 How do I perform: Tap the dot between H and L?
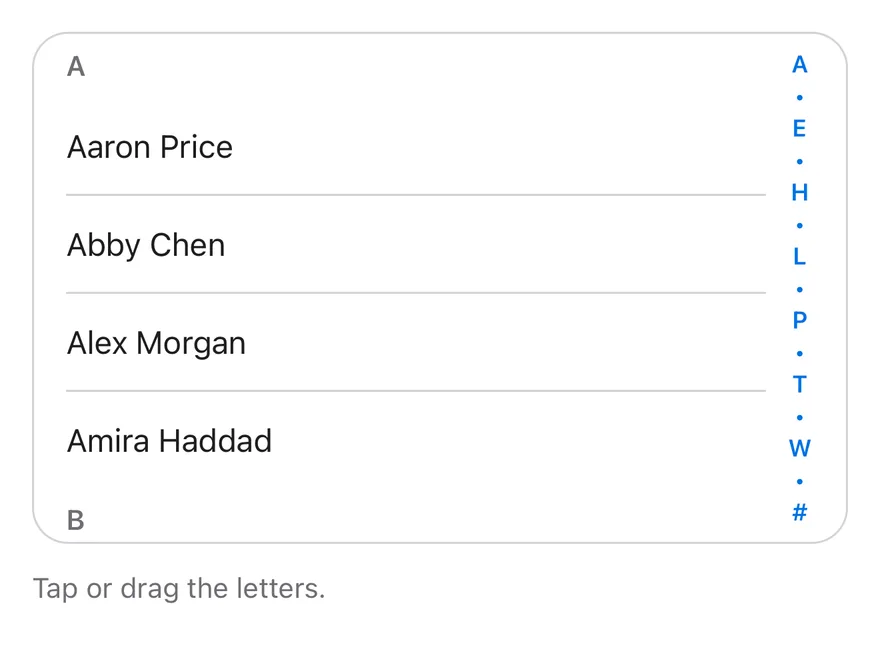pos(800,226)
